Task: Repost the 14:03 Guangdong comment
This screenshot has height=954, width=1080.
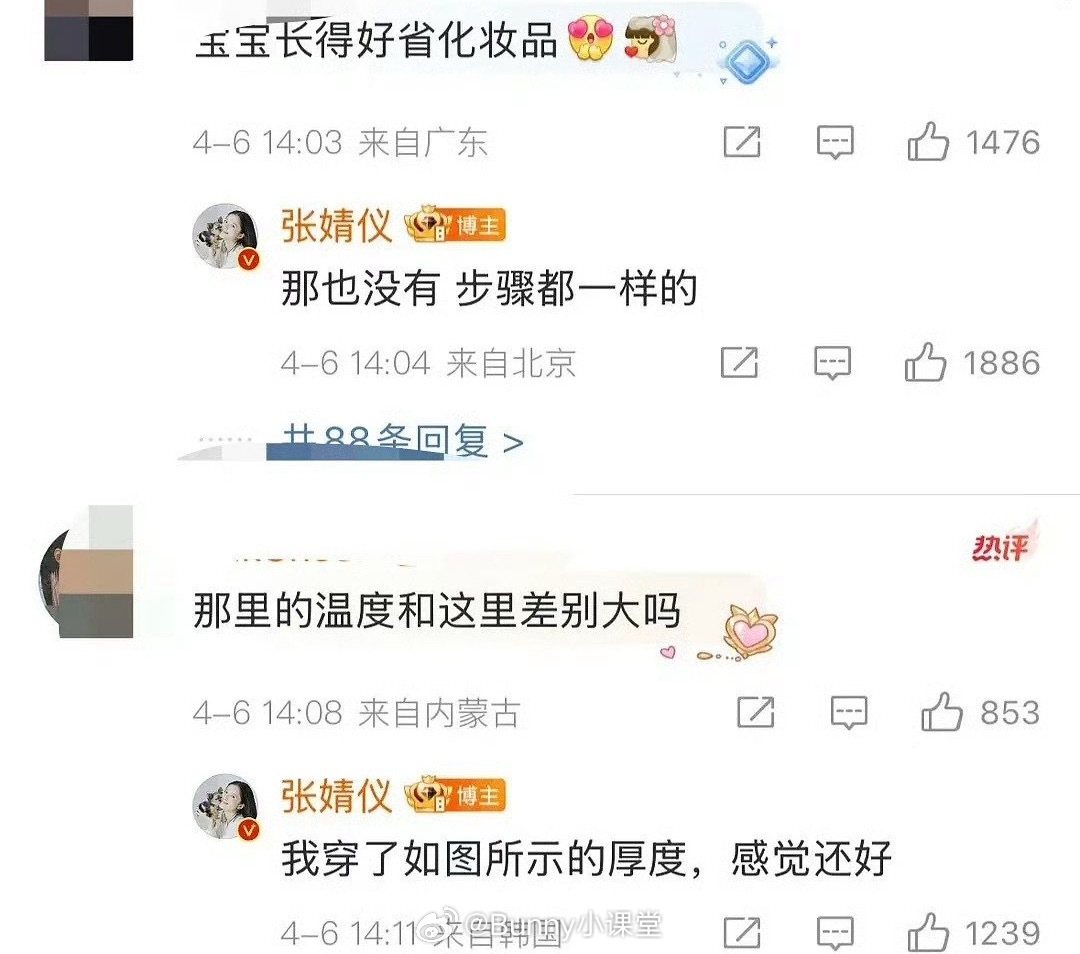Action: [x=742, y=143]
